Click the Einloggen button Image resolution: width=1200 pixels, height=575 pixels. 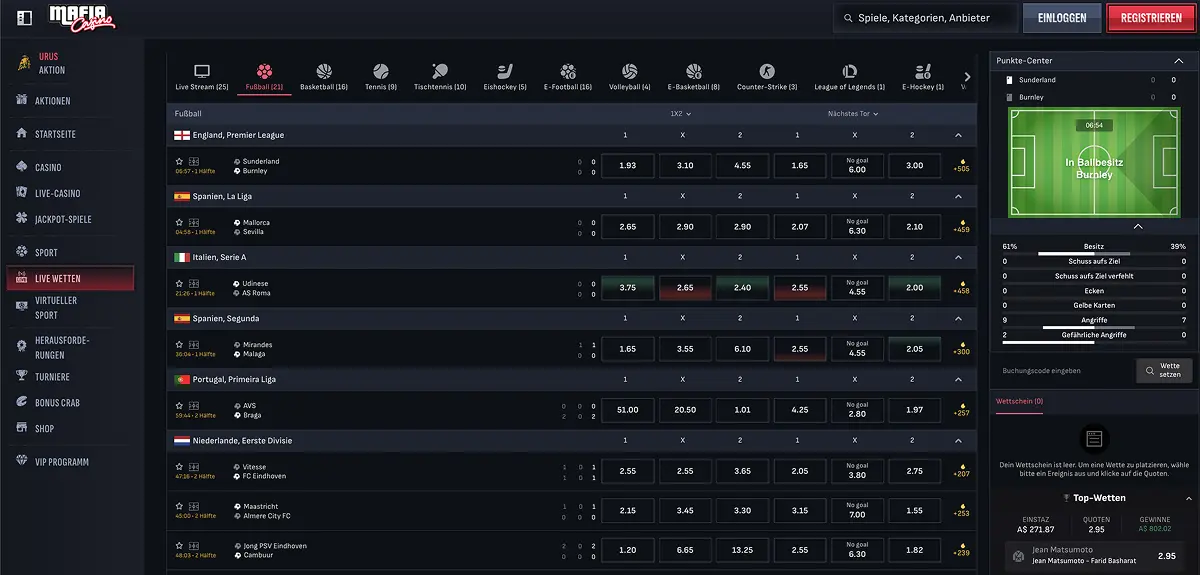(1062, 18)
